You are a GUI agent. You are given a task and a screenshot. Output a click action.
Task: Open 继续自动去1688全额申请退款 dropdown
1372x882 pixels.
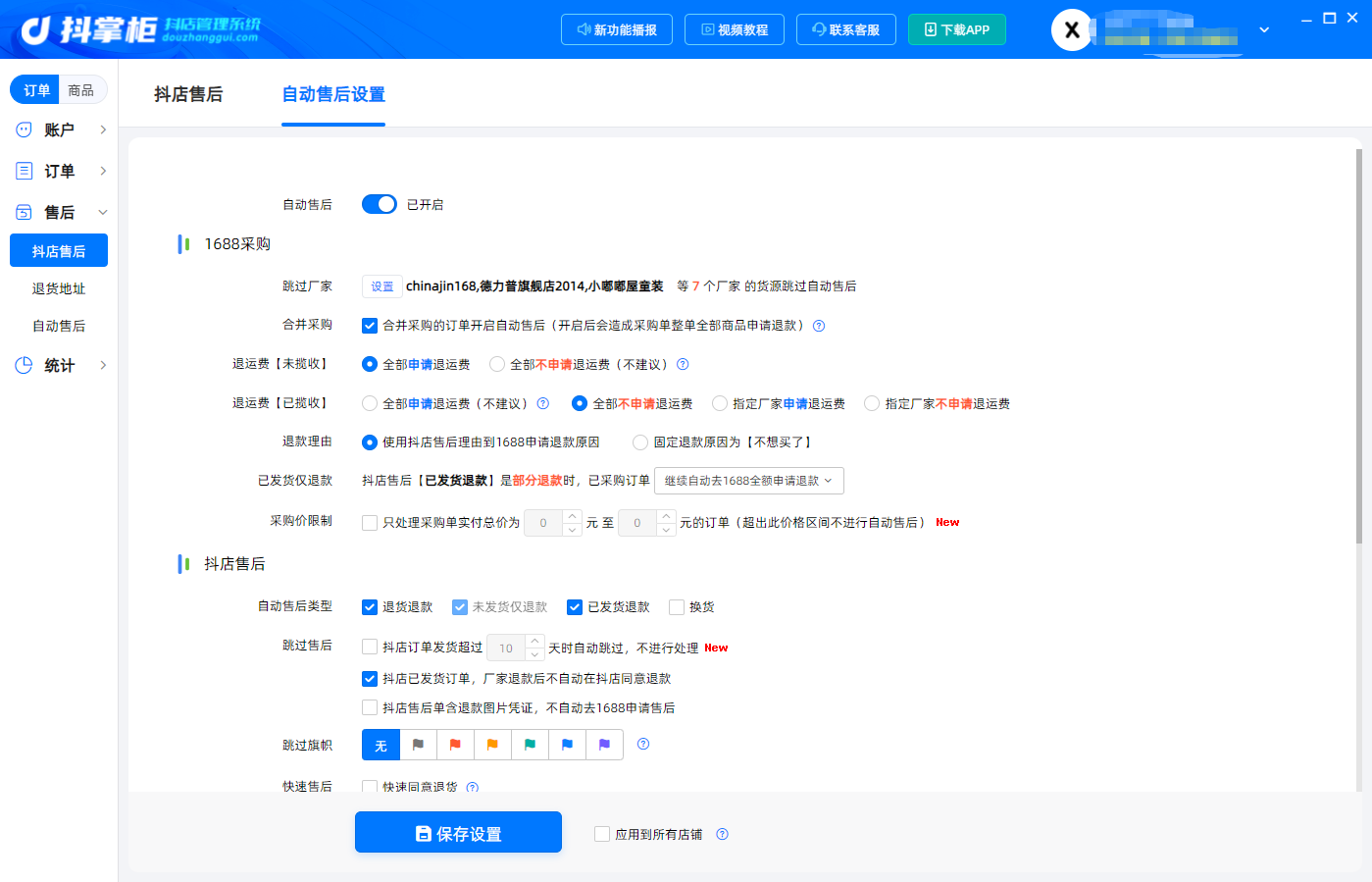(x=749, y=481)
